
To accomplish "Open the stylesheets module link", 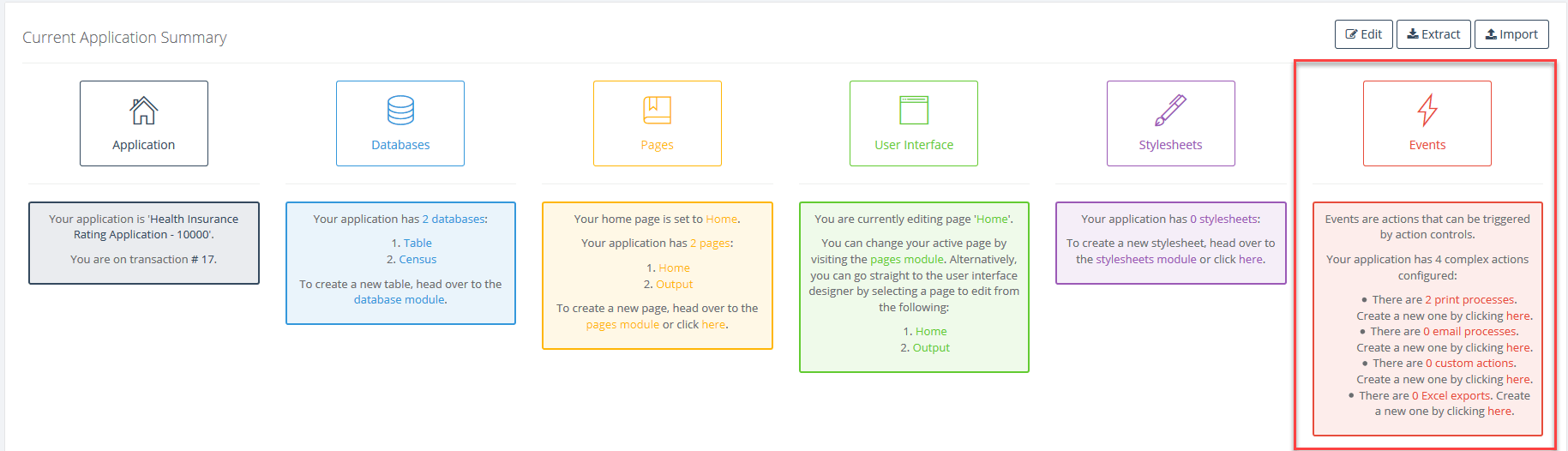I will [x=1145, y=260].
